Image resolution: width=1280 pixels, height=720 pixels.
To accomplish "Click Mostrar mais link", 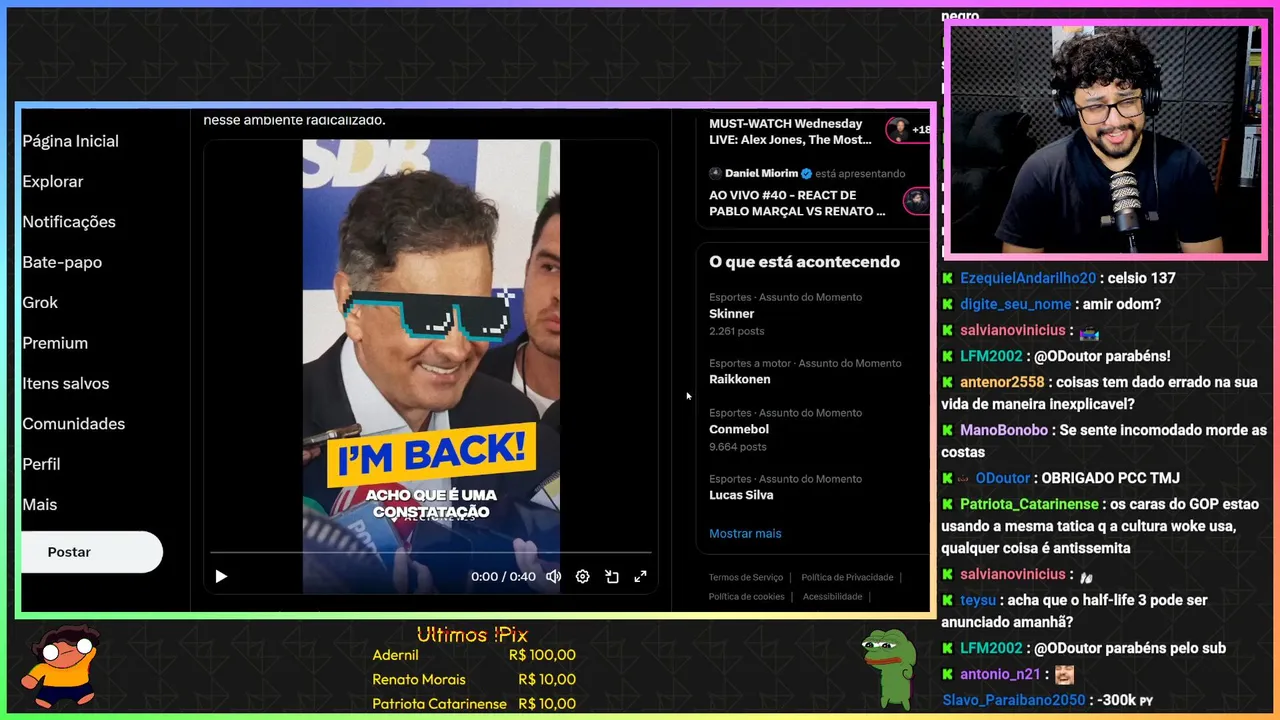I will tap(745, 534).
